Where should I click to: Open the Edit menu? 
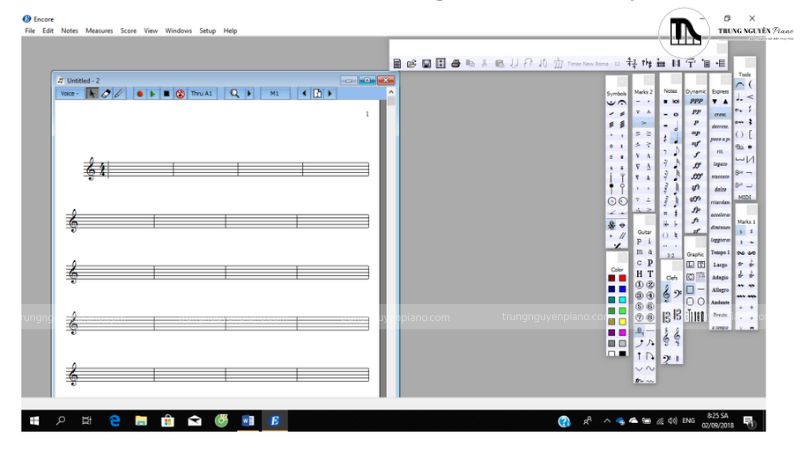pyautogui.click(x=48, y=31)
